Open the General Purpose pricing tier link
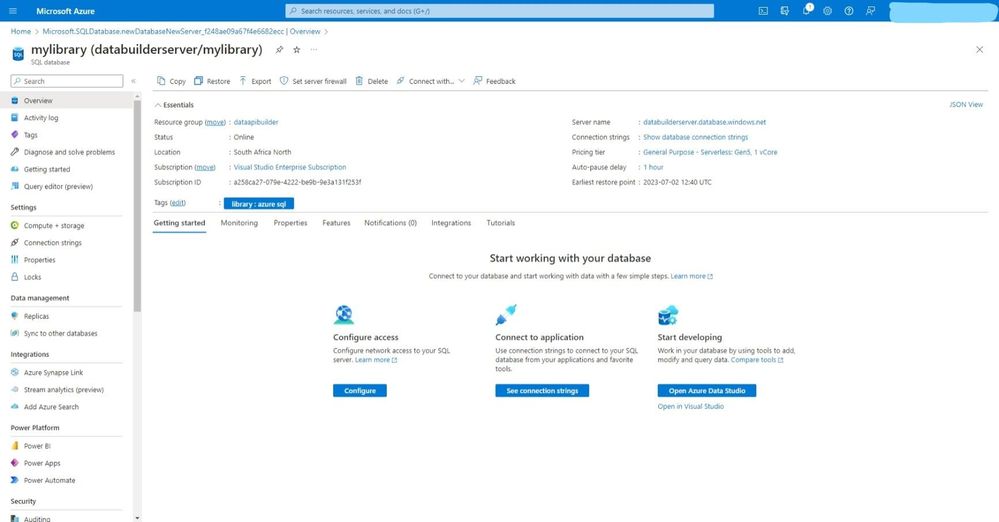The image size is (999, 522). (x=710, y=152)
